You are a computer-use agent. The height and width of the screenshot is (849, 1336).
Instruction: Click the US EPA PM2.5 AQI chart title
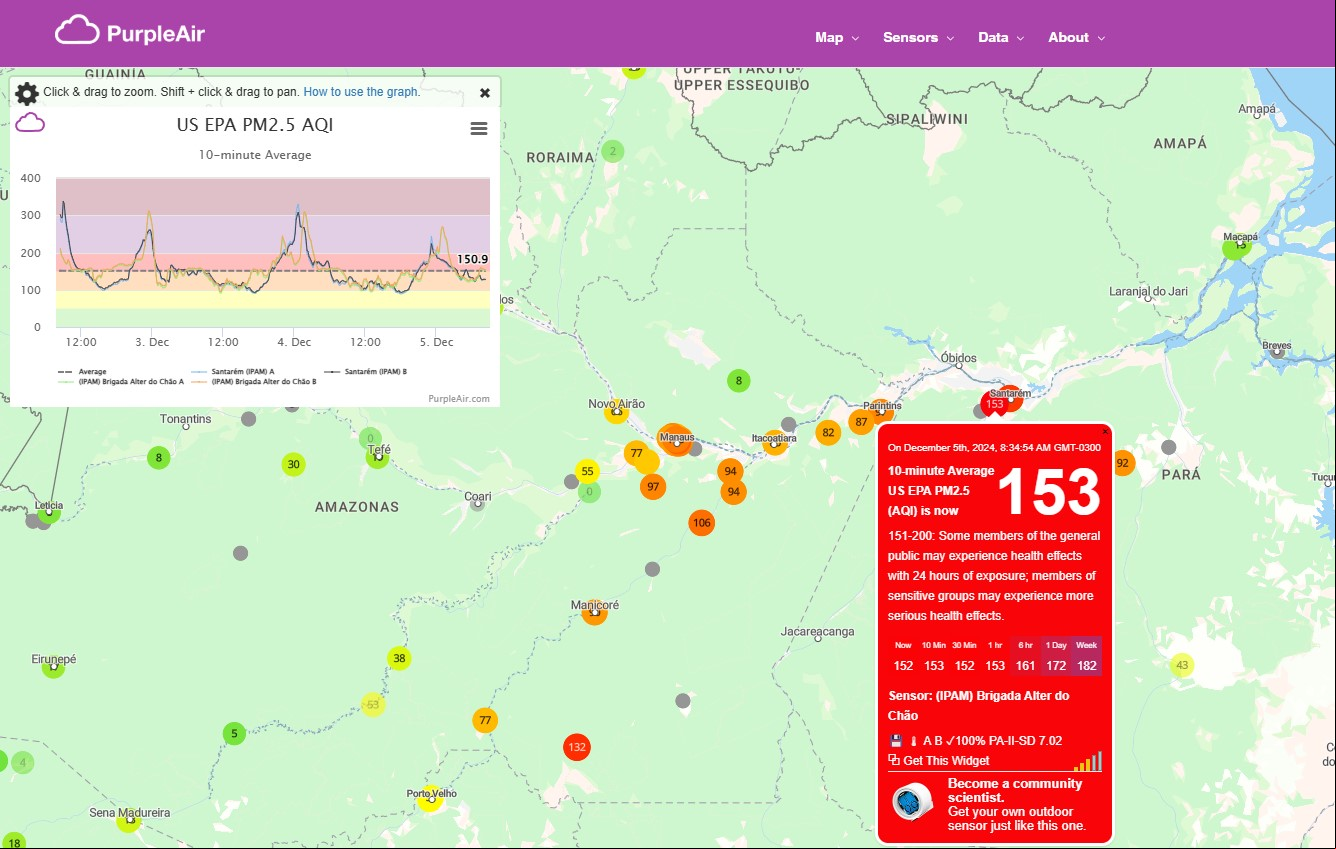[x=255, y=125]
